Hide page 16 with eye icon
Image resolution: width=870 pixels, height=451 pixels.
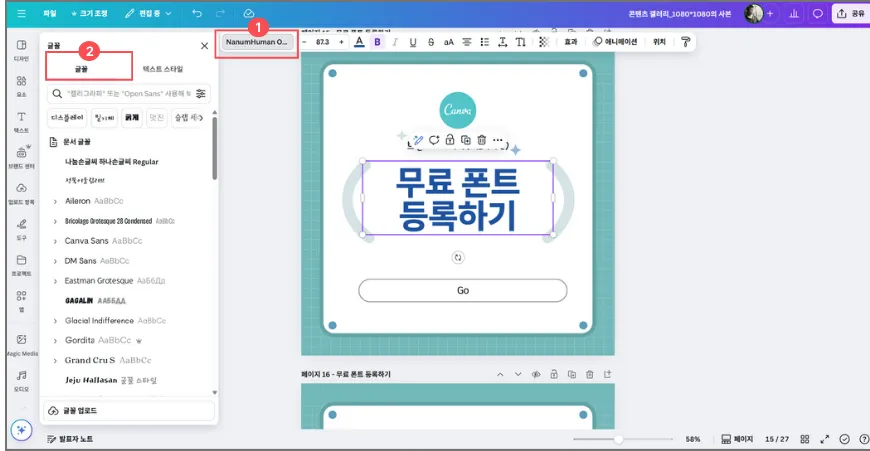[x=536, y=374]
